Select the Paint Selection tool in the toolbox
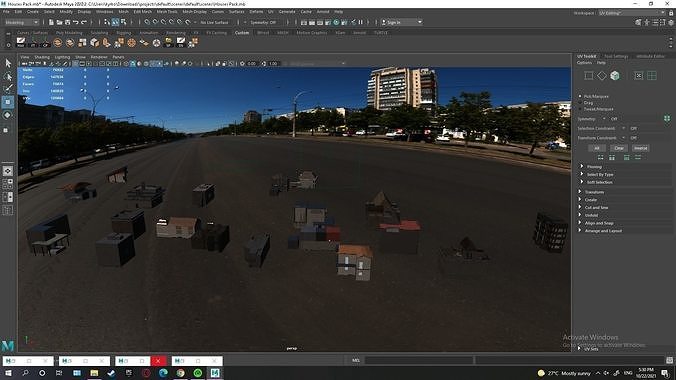676x380 pixels. [8, 89]
